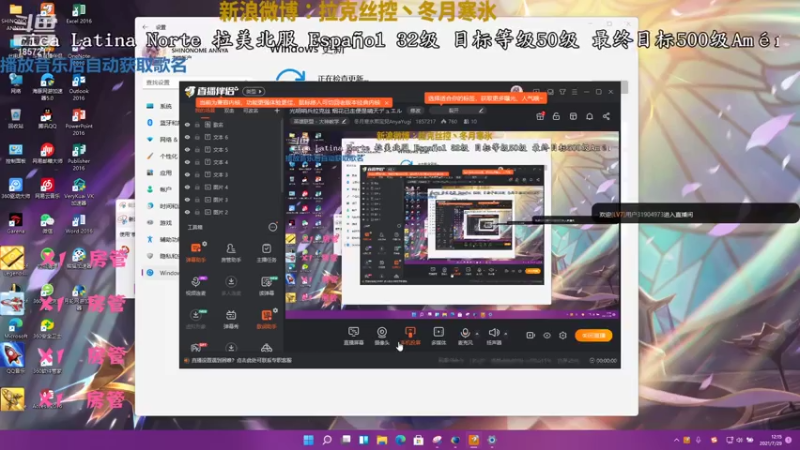Open the gift box icon with red dot
Image resolution: width=800 pixels, height=450 pixels.
(x=540, y=116)
